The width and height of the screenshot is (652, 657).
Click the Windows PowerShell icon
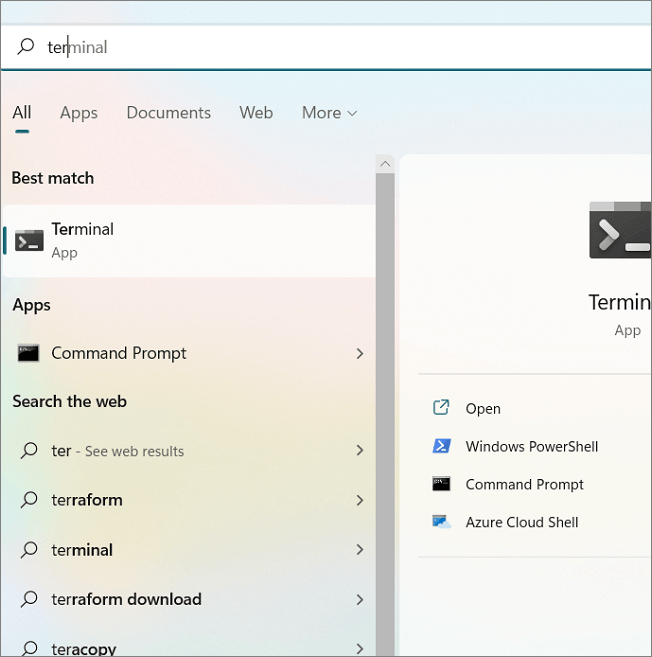tap(441, 446)
